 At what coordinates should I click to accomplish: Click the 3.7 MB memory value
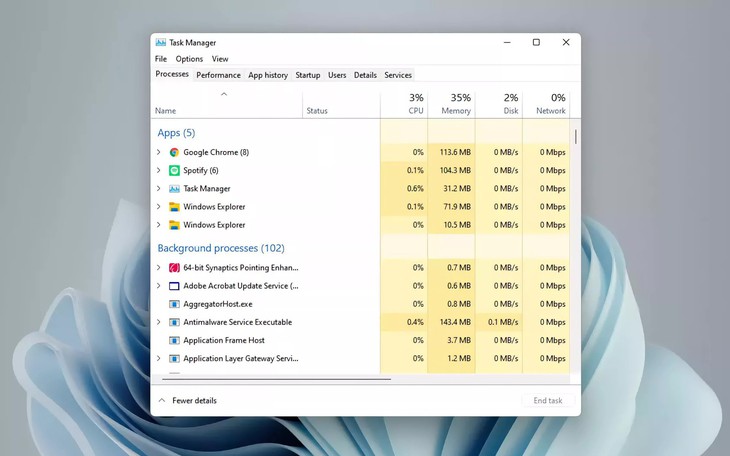(x=459, y=340)
